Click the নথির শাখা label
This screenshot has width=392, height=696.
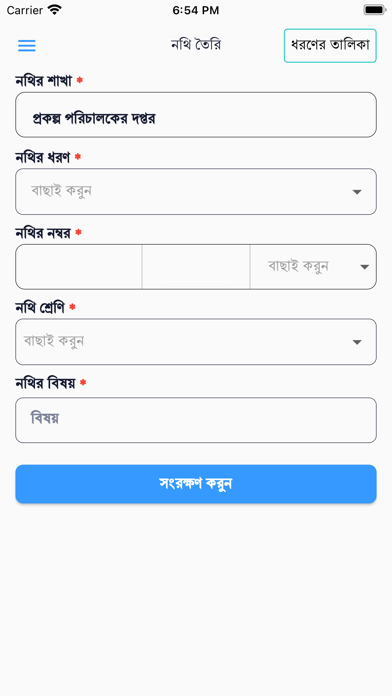pos(44,81)
